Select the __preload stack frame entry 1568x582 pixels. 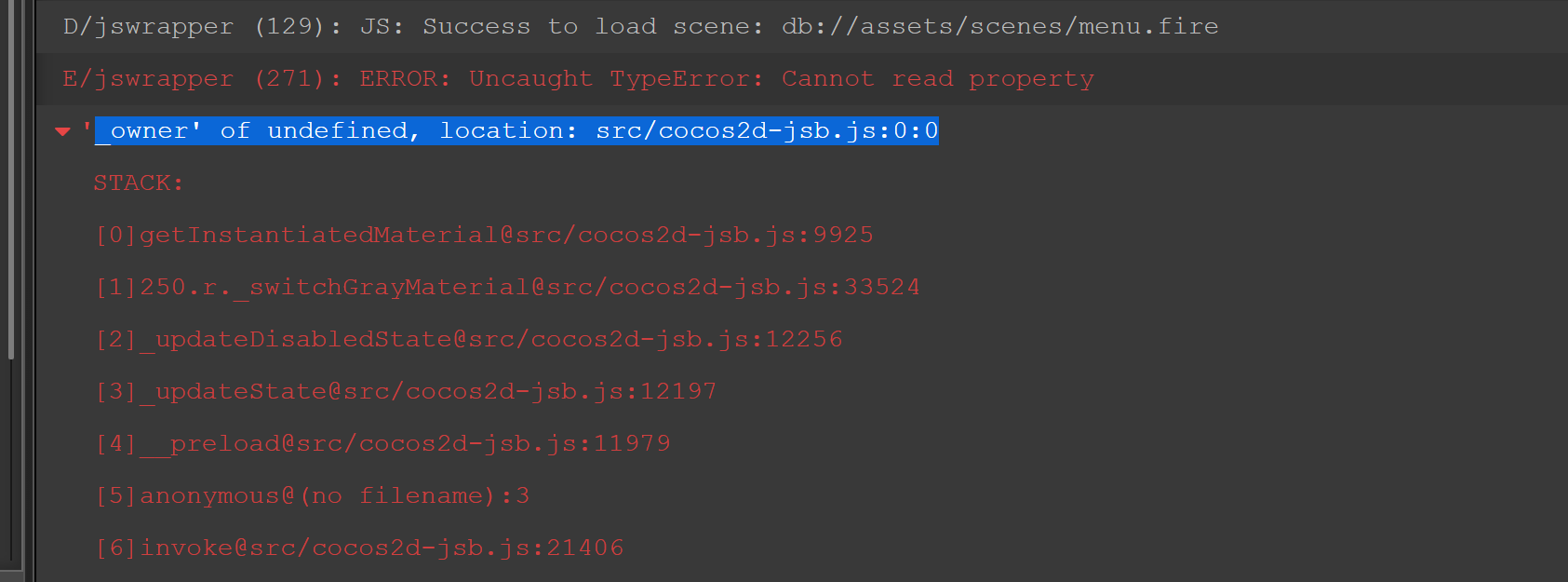382,444
